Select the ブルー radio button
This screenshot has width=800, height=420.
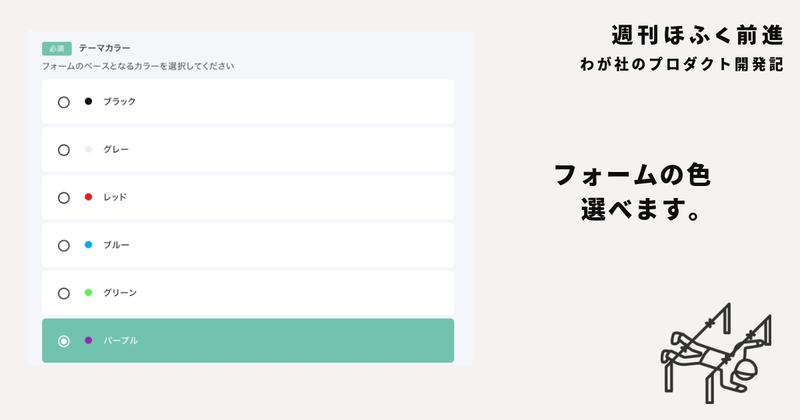point(64,245)
